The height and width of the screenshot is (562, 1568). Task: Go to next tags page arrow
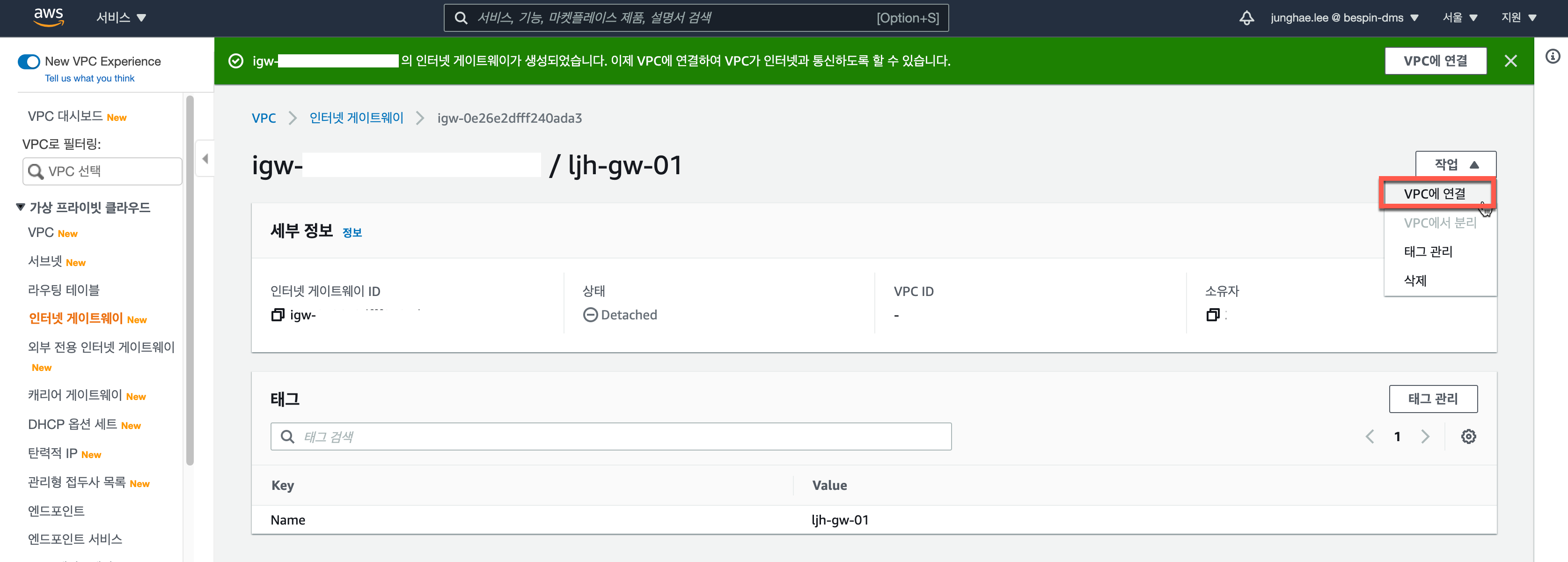coord(1425,436)
